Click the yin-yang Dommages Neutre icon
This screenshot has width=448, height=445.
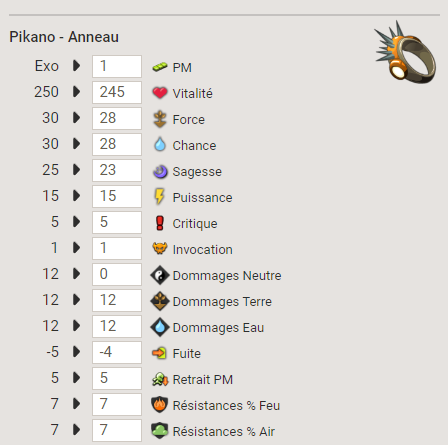point(160,275)
